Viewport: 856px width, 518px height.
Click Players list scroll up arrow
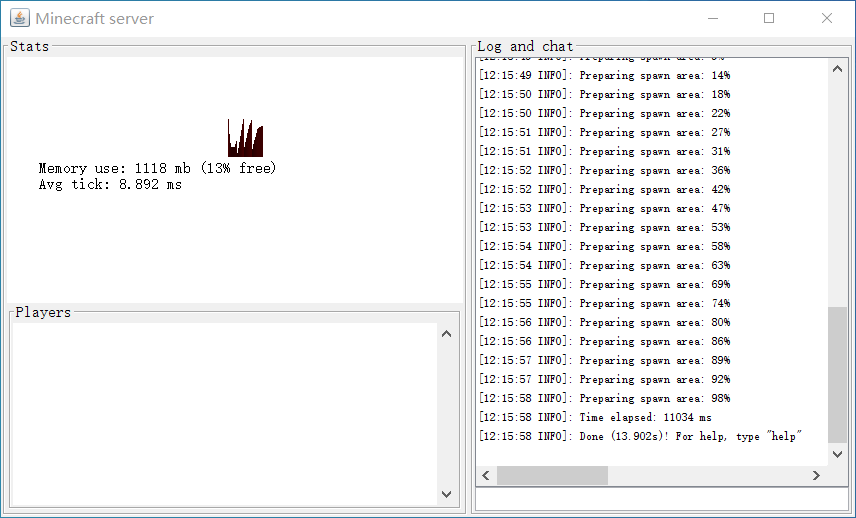pos(446,334)
